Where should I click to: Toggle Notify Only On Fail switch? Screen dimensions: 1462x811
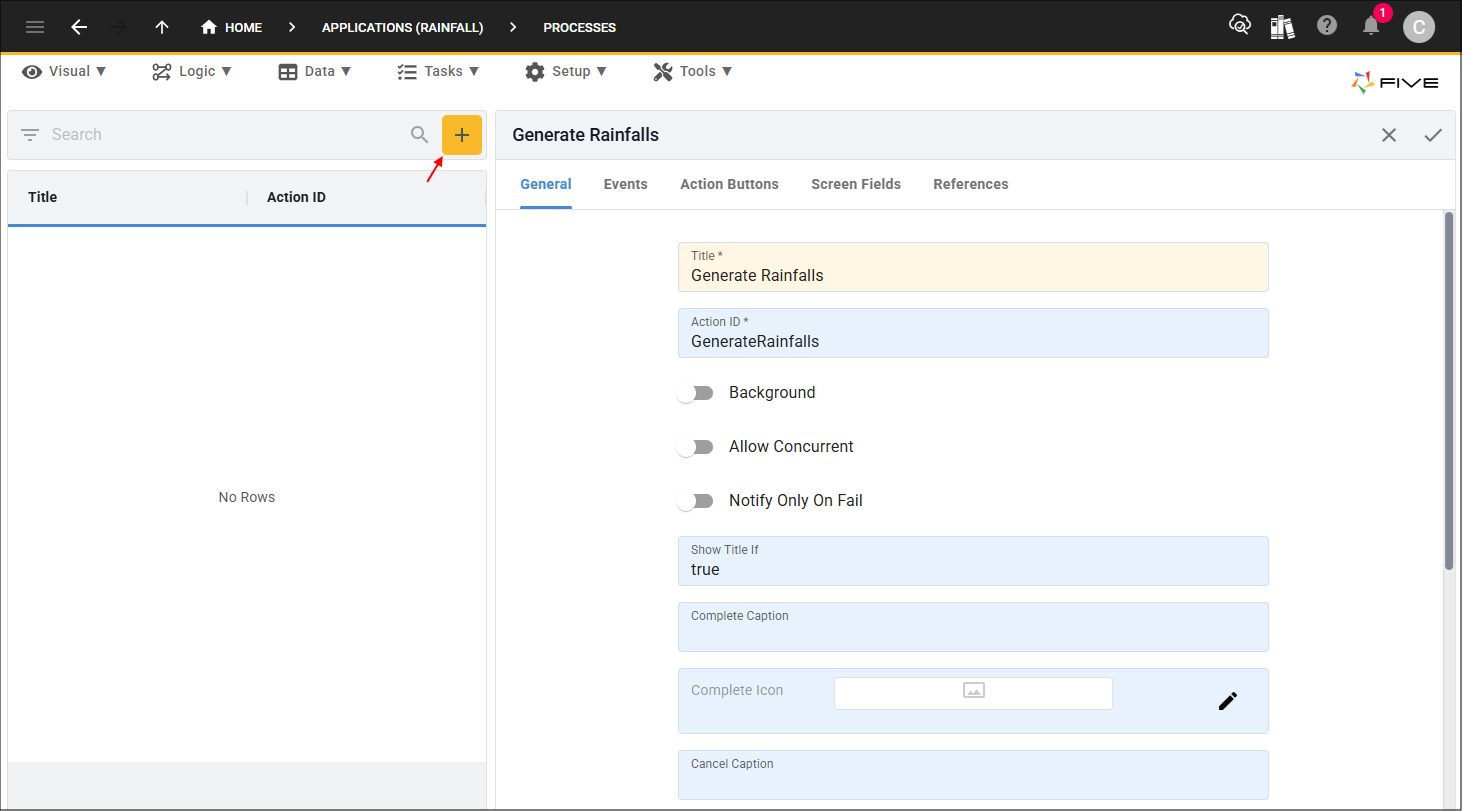click(695, 501)
